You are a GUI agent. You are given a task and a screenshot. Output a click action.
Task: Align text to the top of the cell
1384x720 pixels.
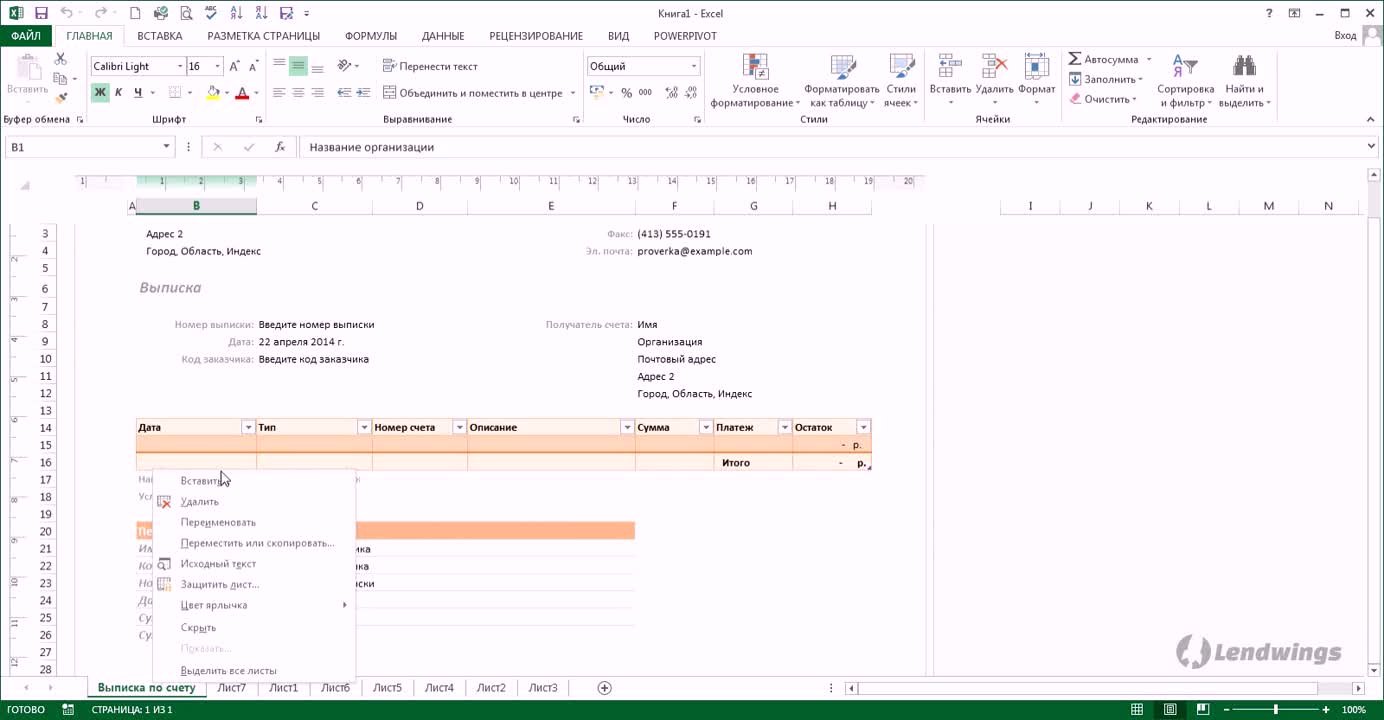[x=279, y=66]
